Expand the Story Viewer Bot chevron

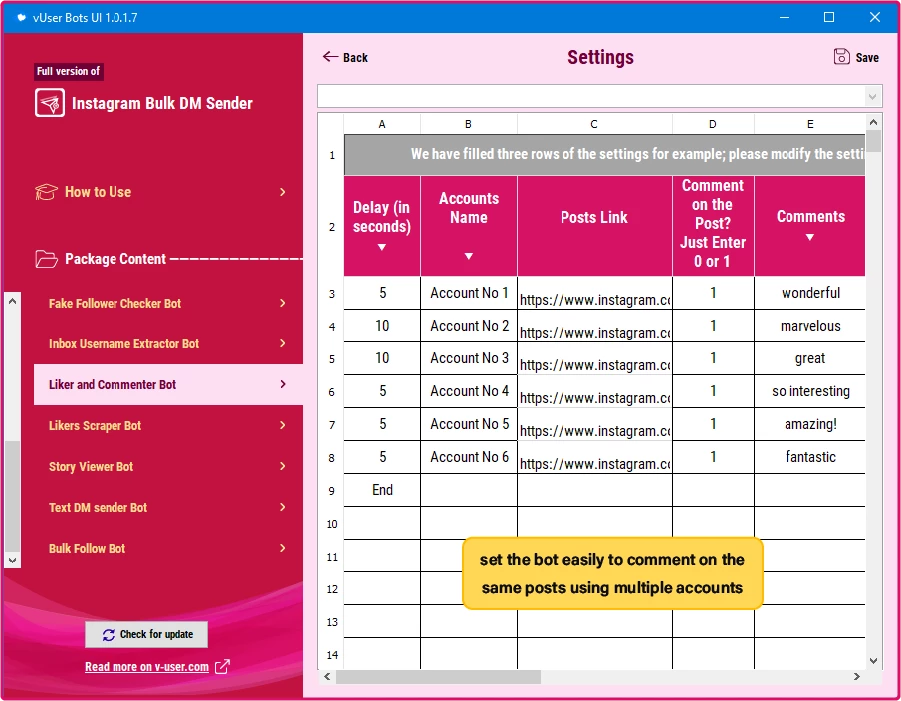coord(283,466)
